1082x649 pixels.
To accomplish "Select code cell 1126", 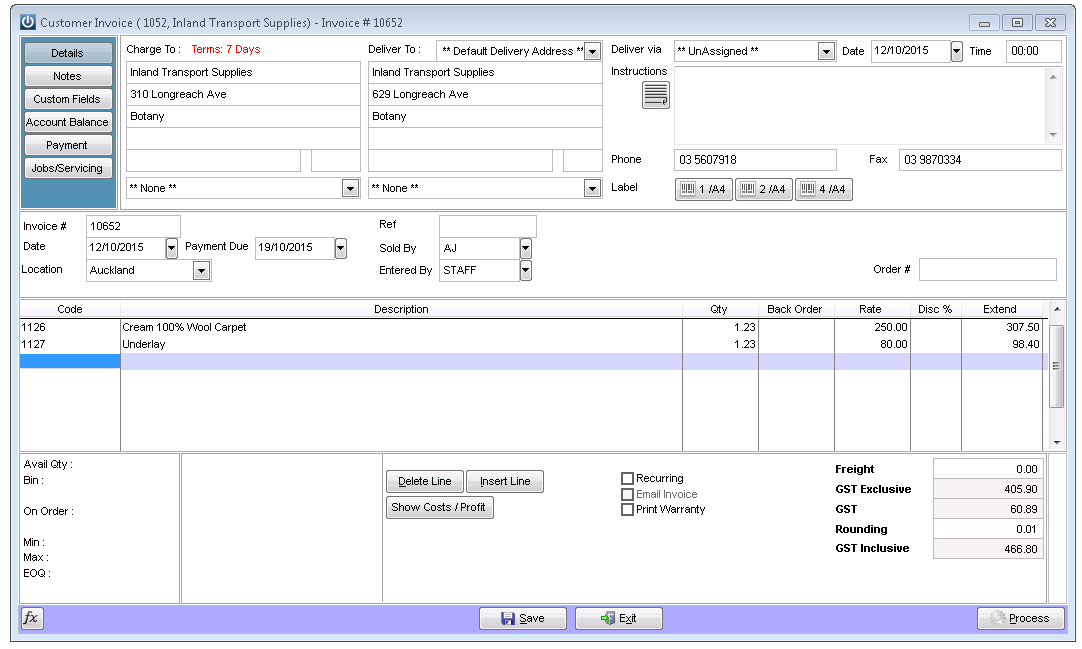I will pos(70,328).
